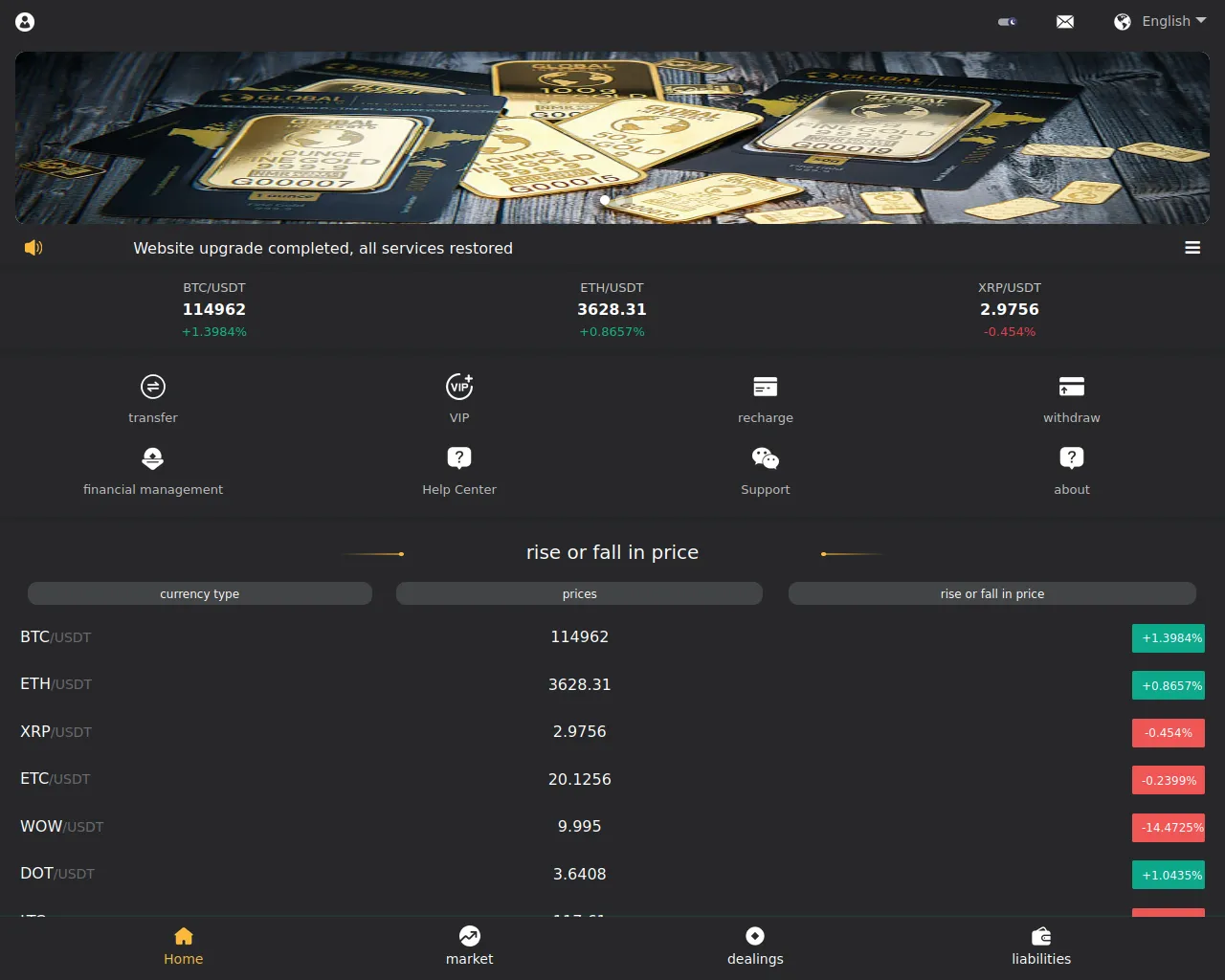Select the BTC/USDT row
This screenshot has width=1225, height=980.
pyautogui.click(x=612, y=637)
